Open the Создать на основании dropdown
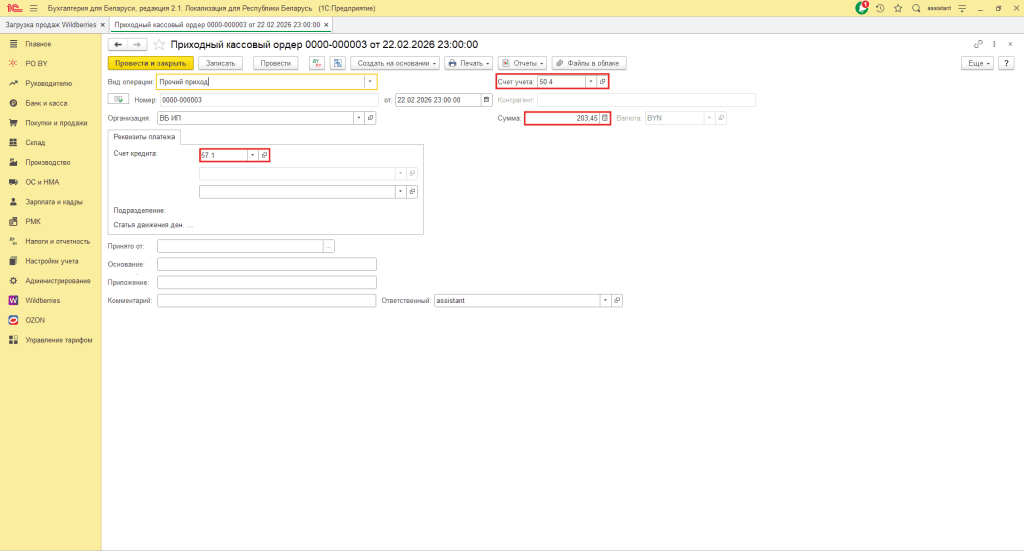The height and width of the screenshot is (551, 1024). click(x=395, y=63)
